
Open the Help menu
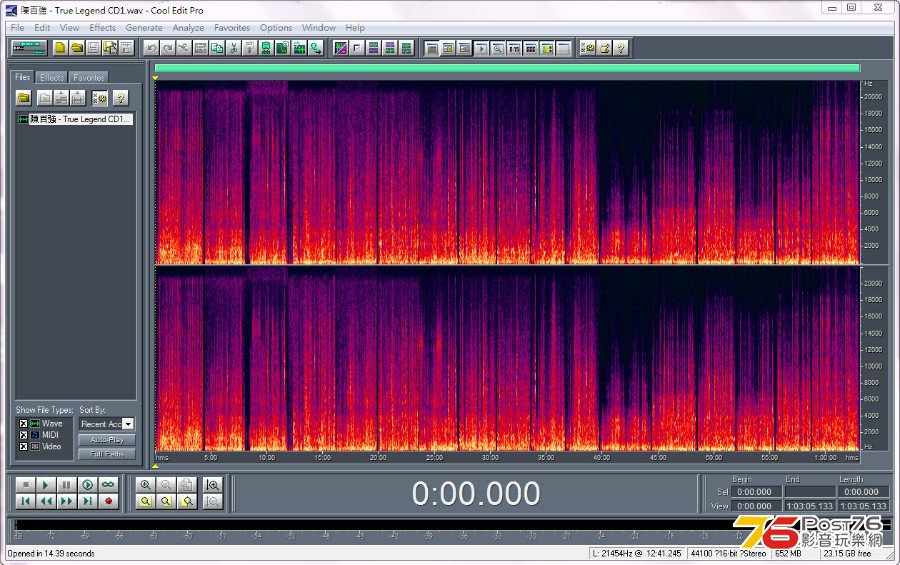tap(355, 28)
